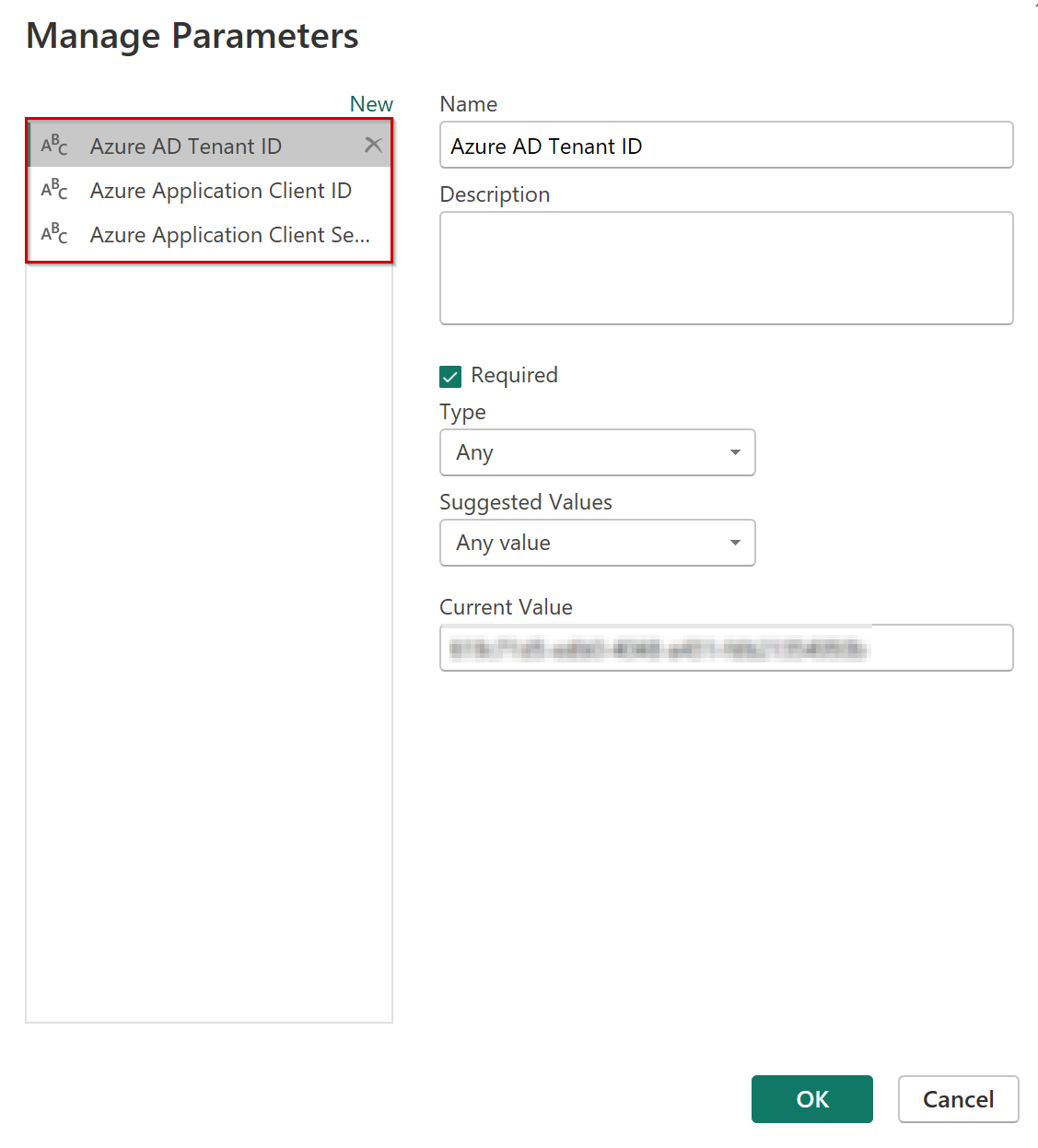Click the ABC icon next to Azure Application Client ID
1038x1148 pixels.
click(54, 190)
